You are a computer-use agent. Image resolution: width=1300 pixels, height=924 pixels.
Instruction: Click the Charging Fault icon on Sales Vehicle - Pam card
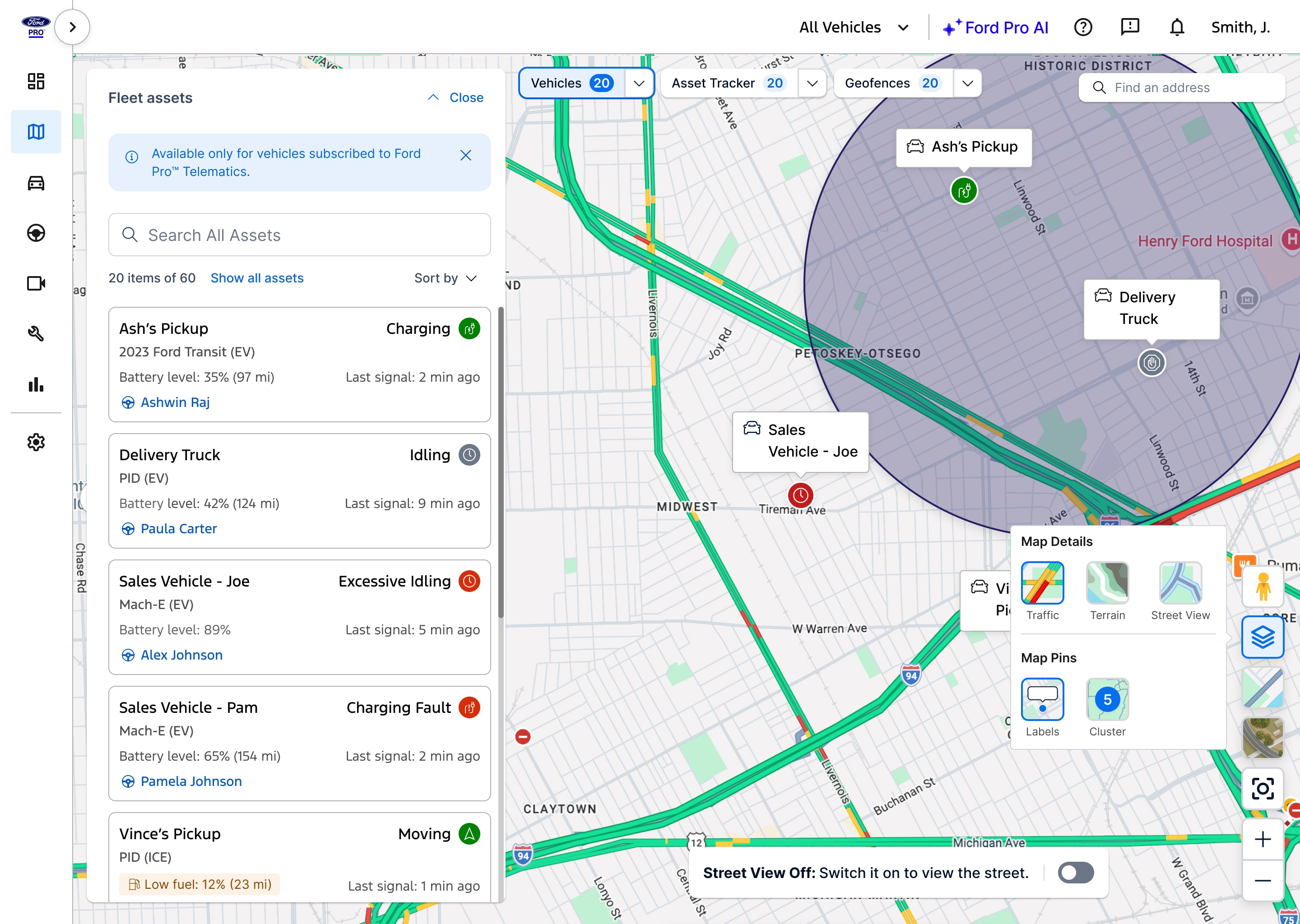[469, 707]
